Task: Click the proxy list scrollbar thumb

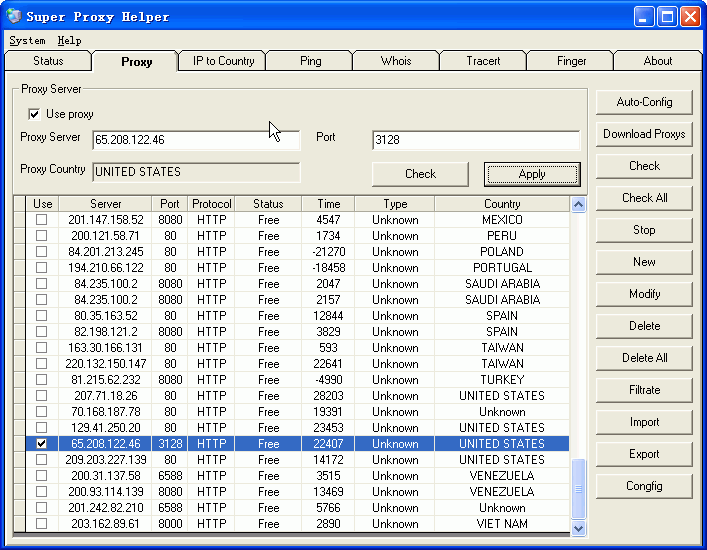Action: [x=578, y=489]
